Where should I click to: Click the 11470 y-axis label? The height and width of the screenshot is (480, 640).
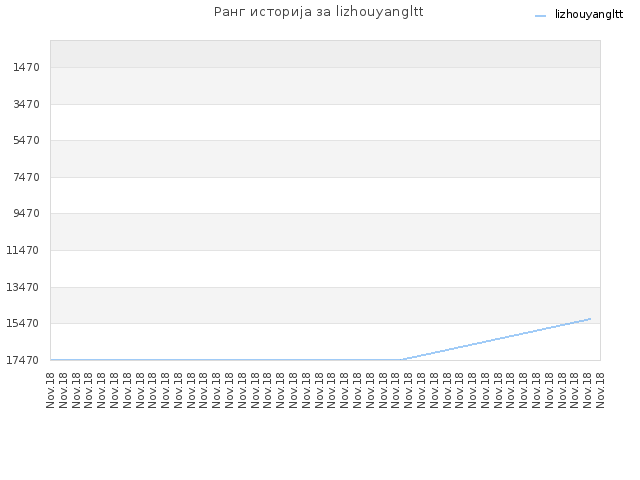tap(22, 250)
